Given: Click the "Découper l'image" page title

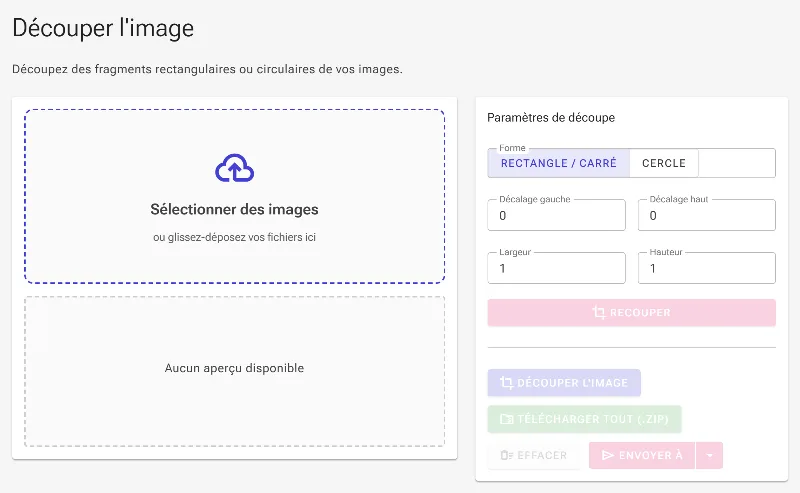Looking at the screenshot, I should coord(103,28).
